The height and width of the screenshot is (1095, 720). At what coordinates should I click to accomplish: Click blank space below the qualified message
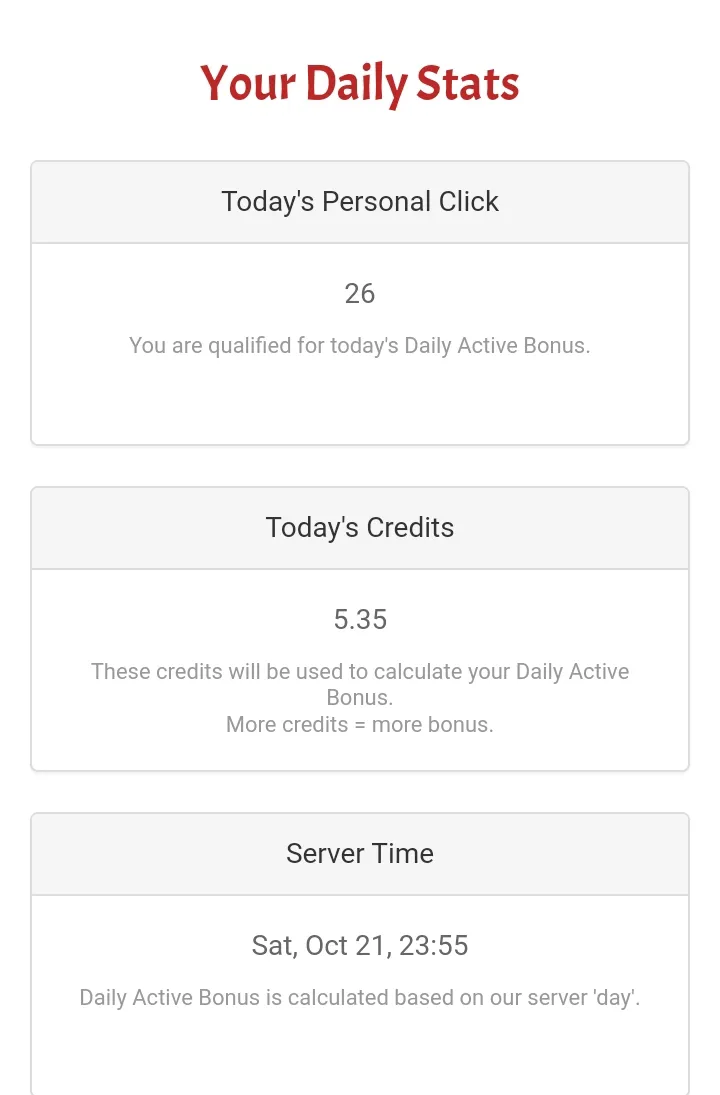click(x=360, y=405)
